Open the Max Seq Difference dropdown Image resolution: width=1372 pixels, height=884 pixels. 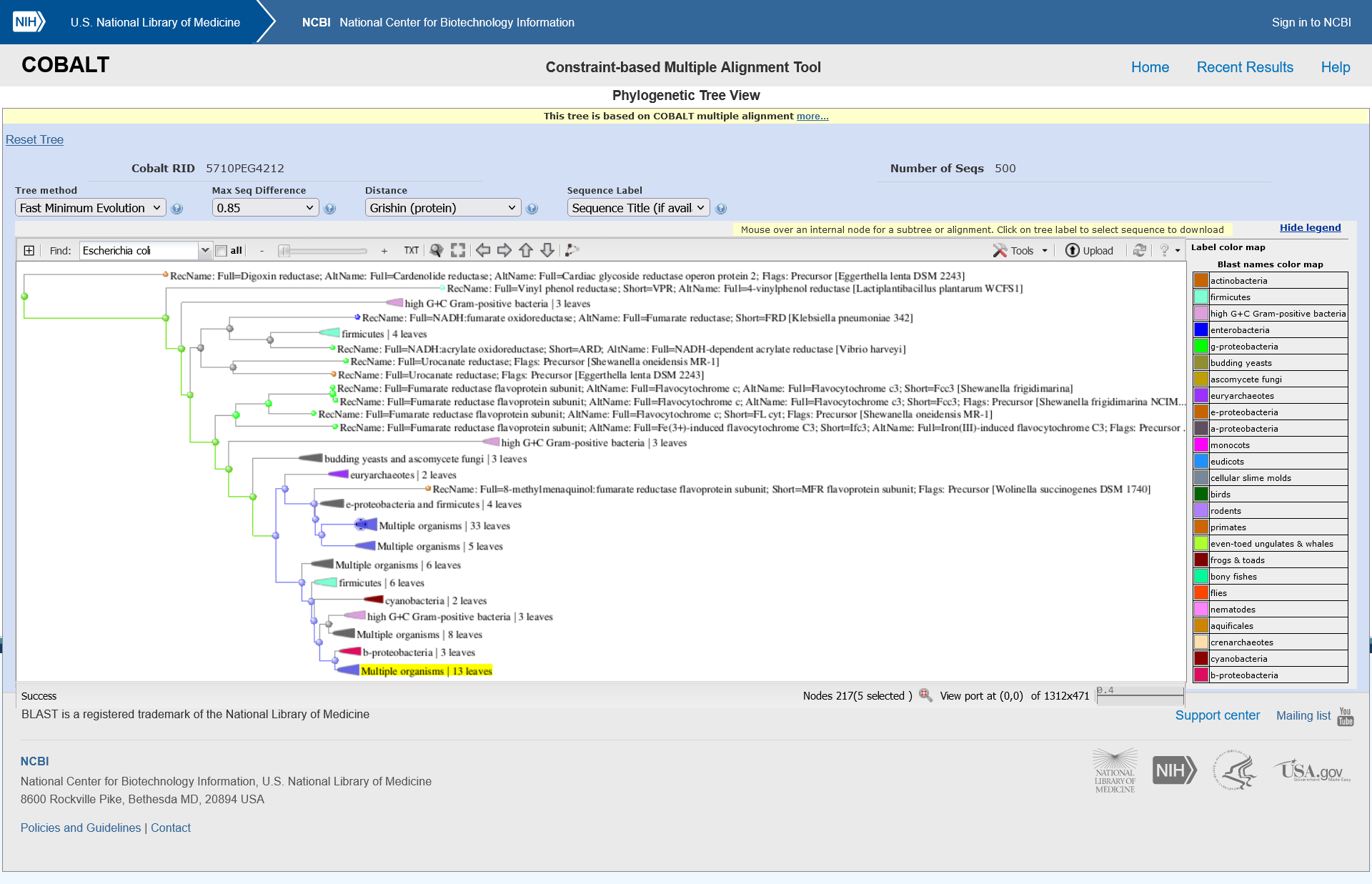click(x=265, y=208)
